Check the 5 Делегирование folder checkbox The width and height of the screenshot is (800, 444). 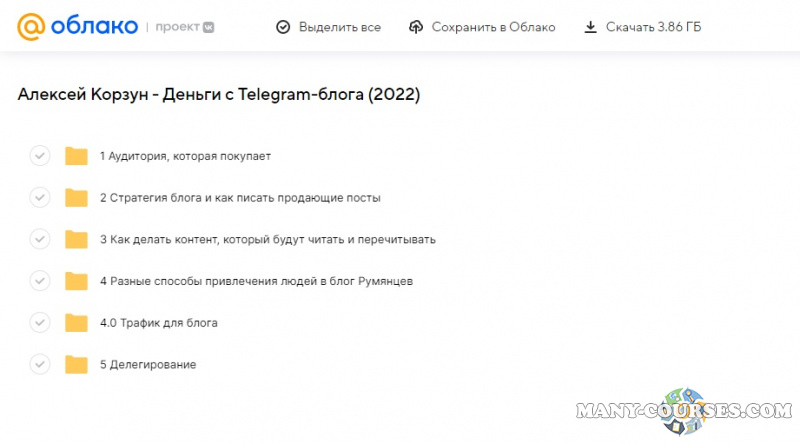point(40,365)
